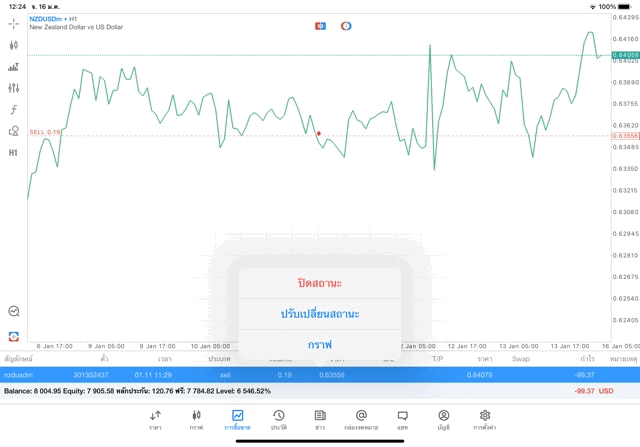The height and width of the screenshot is (447, 640).
Task: Open the function f indicator icon
Action: coord(13,109)
